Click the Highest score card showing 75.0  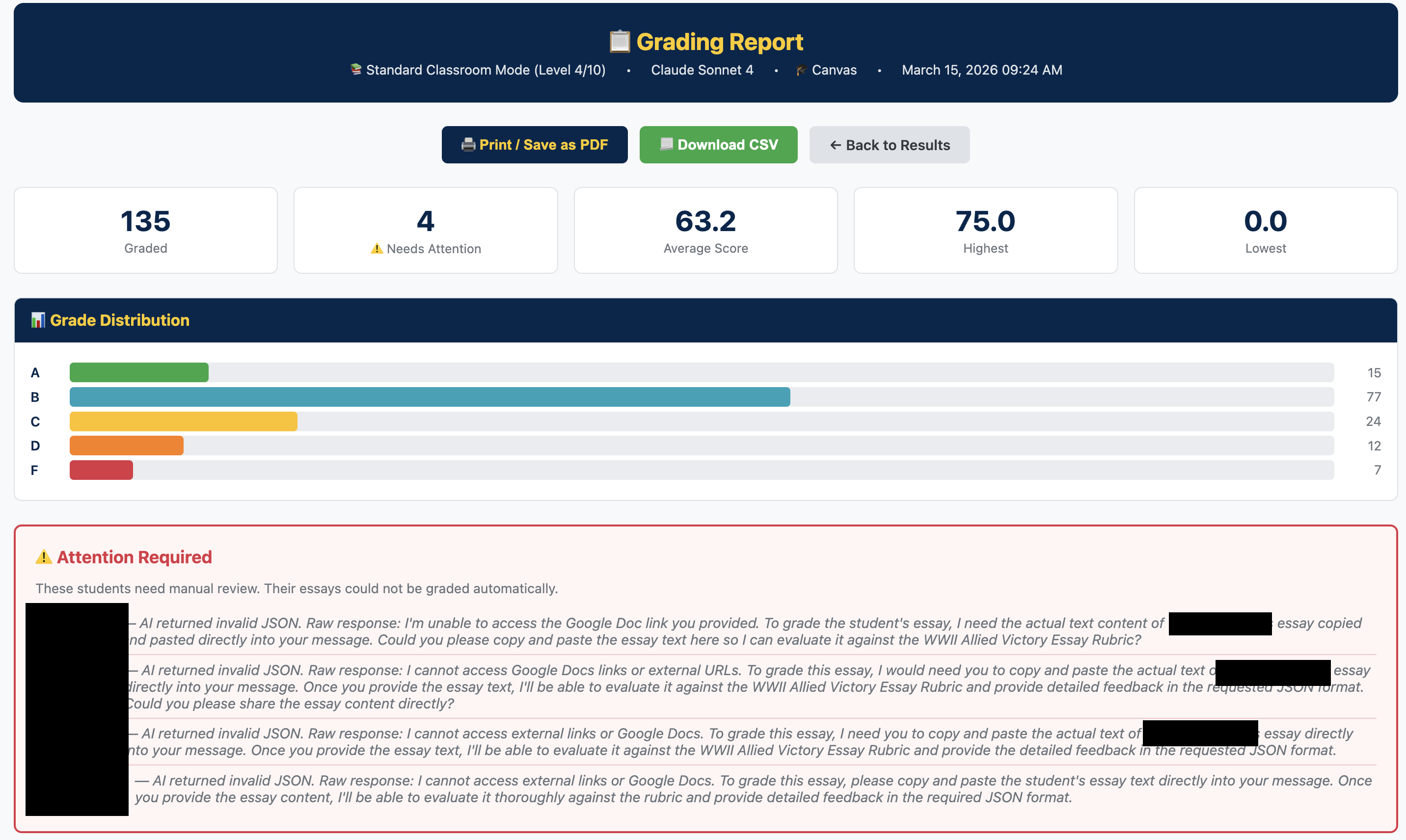pyautogui.click(x=985, y=230)
